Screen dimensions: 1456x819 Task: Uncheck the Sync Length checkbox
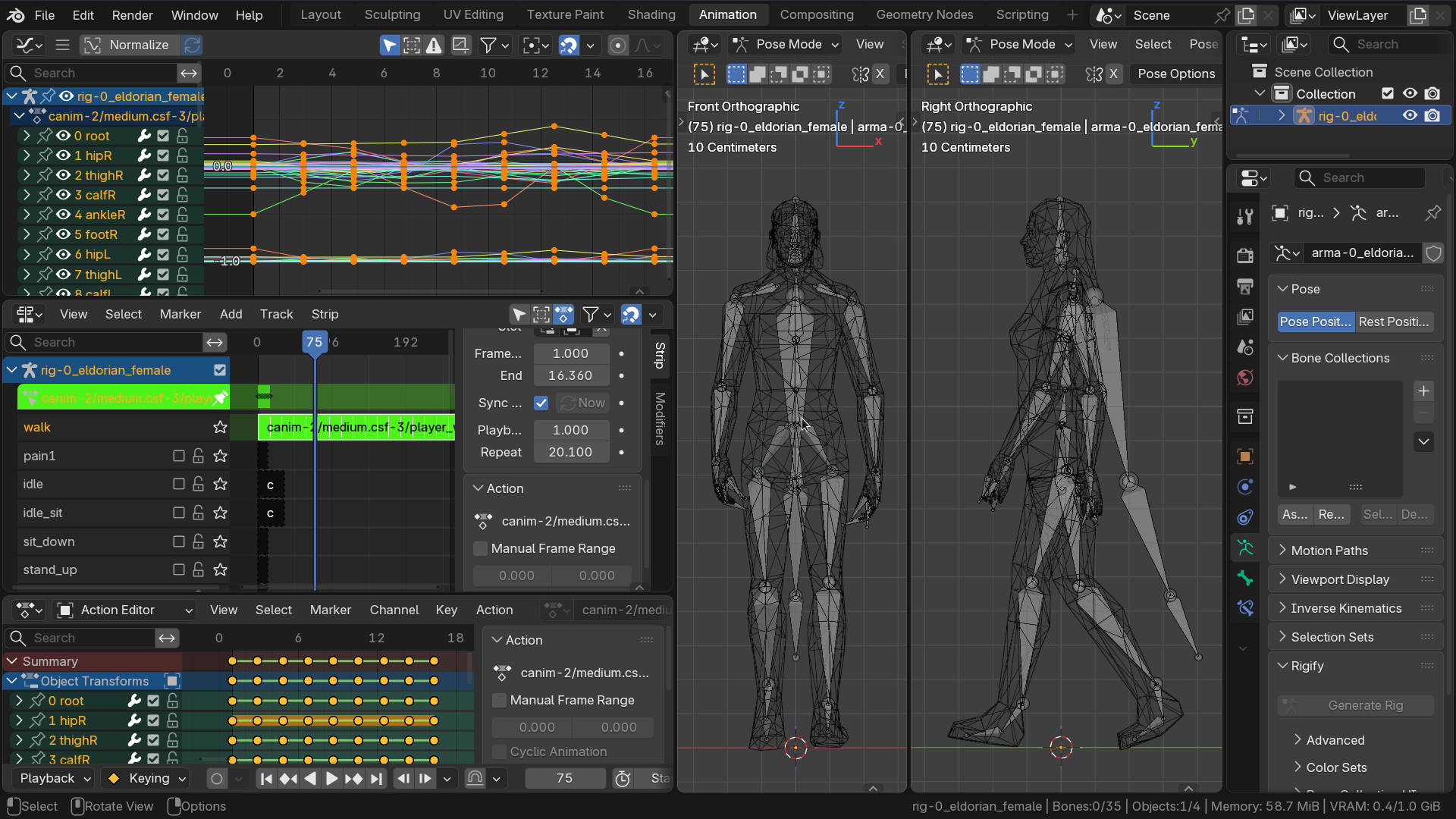coord(541,403)
